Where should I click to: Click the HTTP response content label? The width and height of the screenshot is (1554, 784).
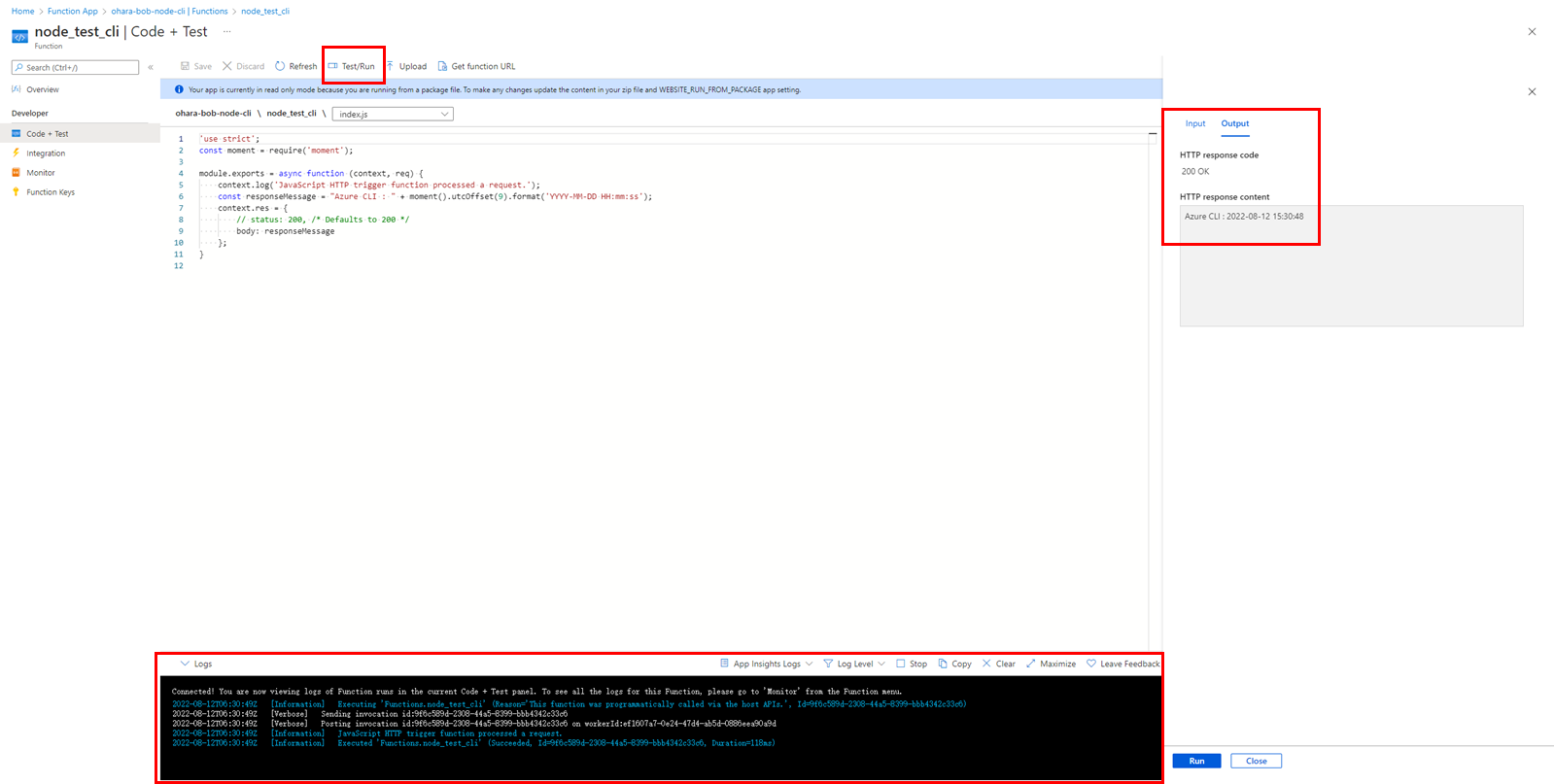(x=1225, y=197)
